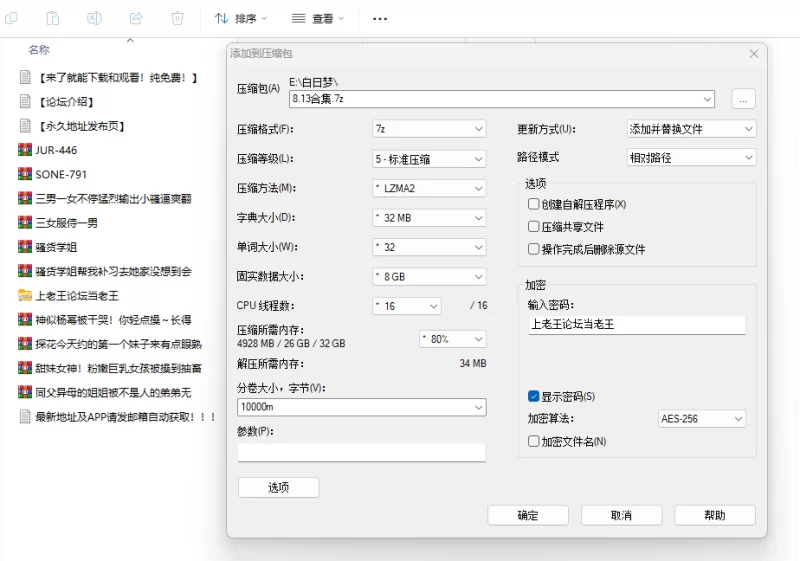Select archive icon for 三男一女不停猛烈输出
The image size is (800, 561).
25,198
